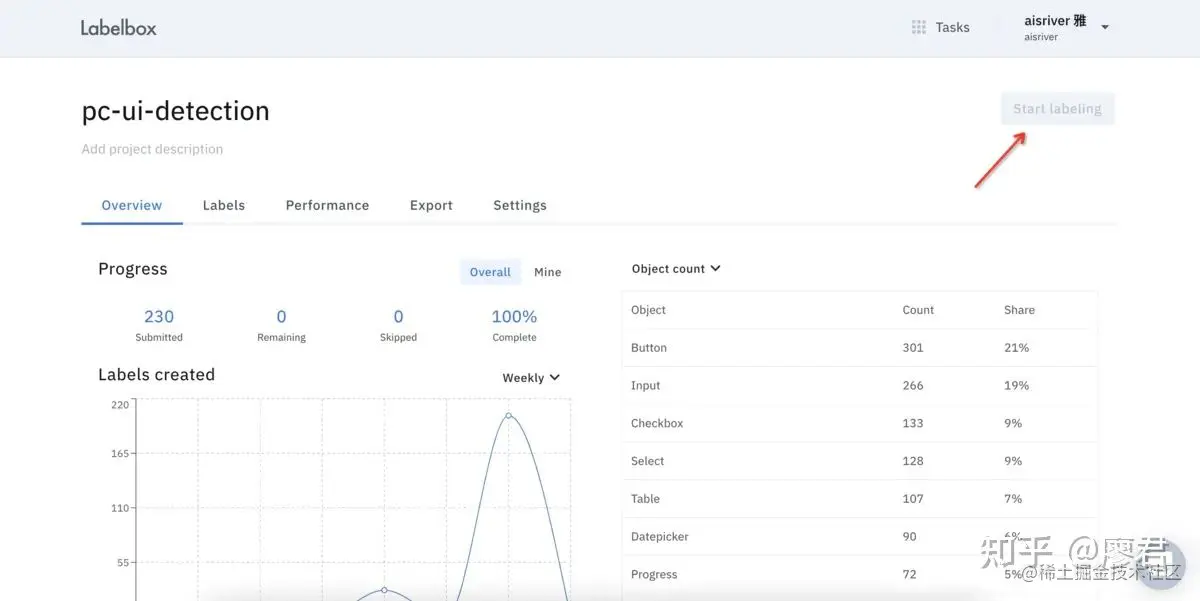Expand the Object count dropdown
This screenshot has height=601, width=1200.
pos(676,269)
